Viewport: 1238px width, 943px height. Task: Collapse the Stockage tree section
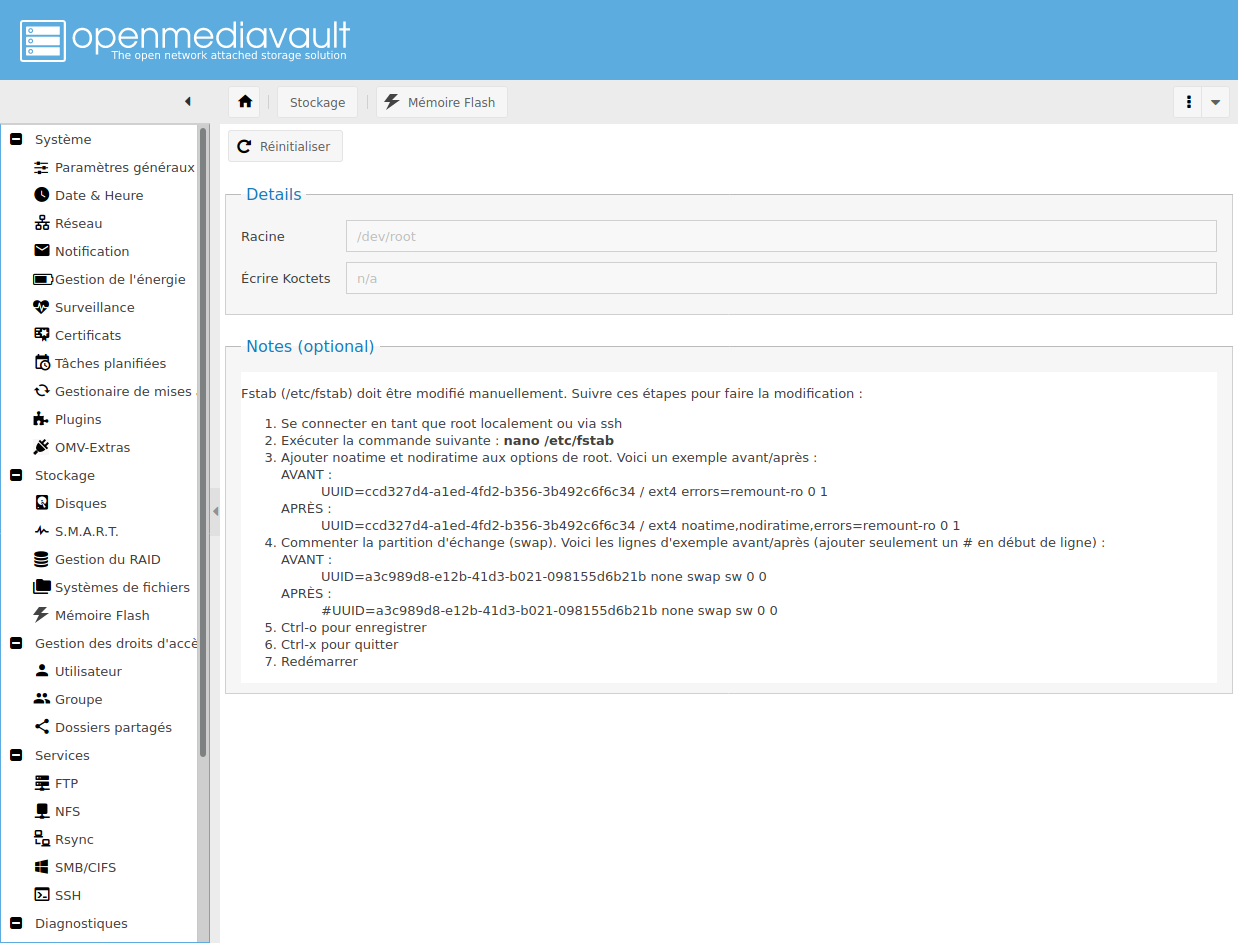pyautogui.click(x=15, y=476)
